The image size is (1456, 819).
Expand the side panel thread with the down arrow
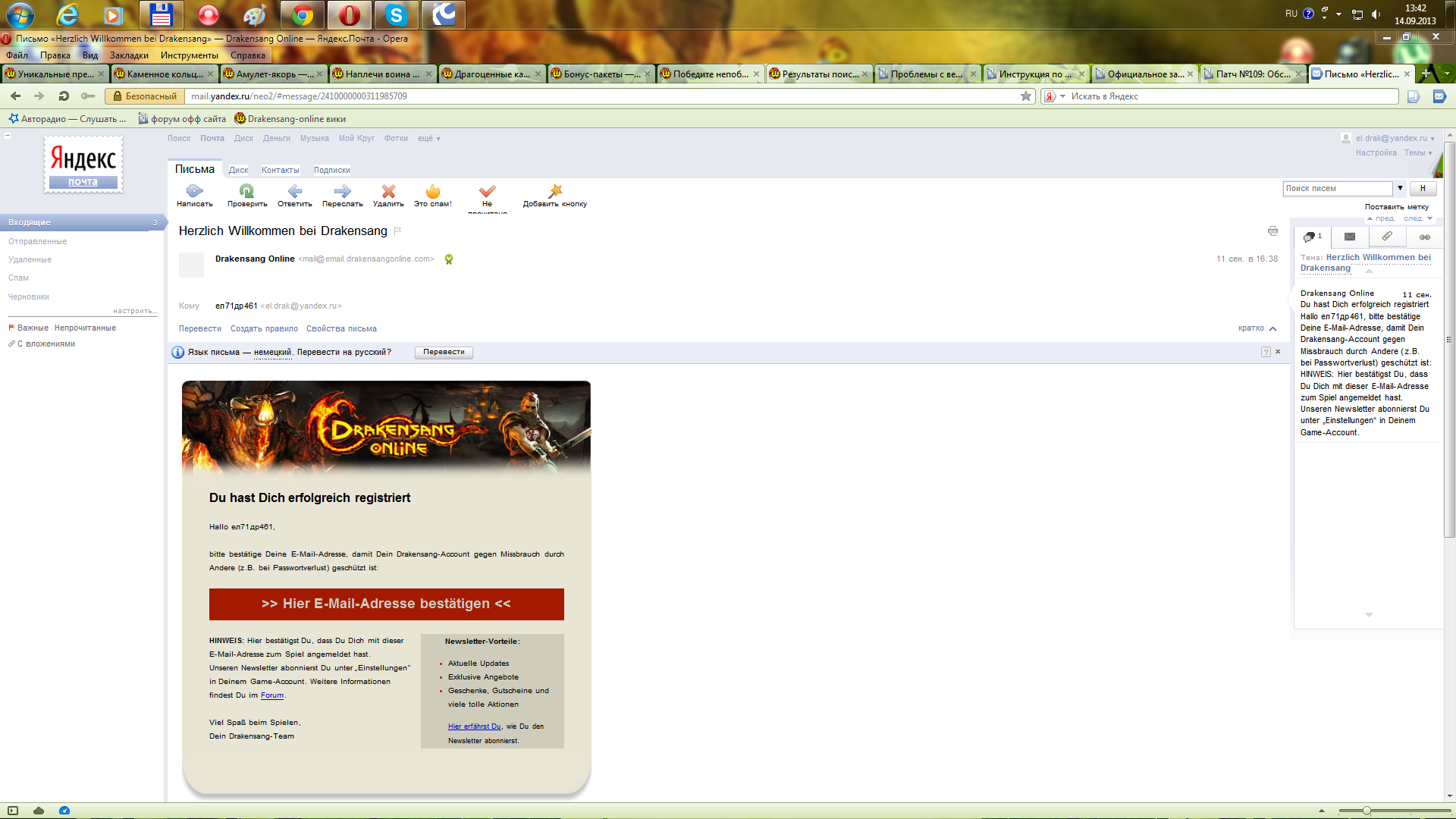point(1369,615)
